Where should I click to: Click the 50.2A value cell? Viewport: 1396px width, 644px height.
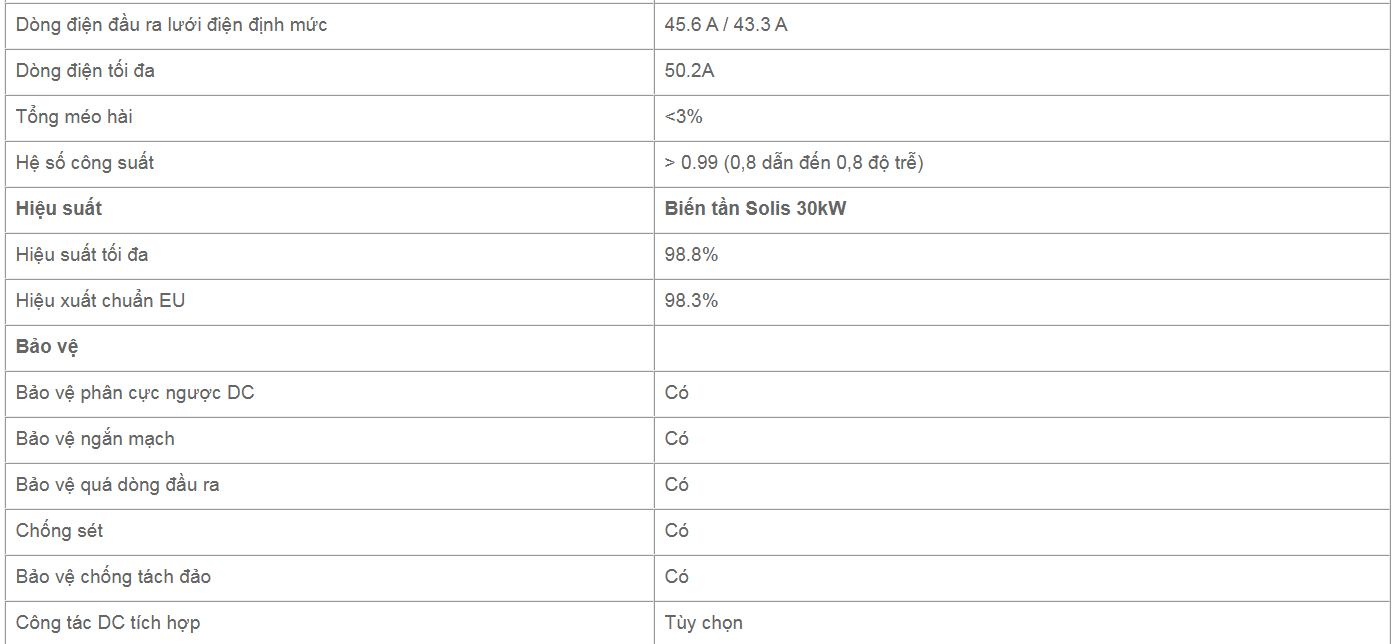[689, 71]
